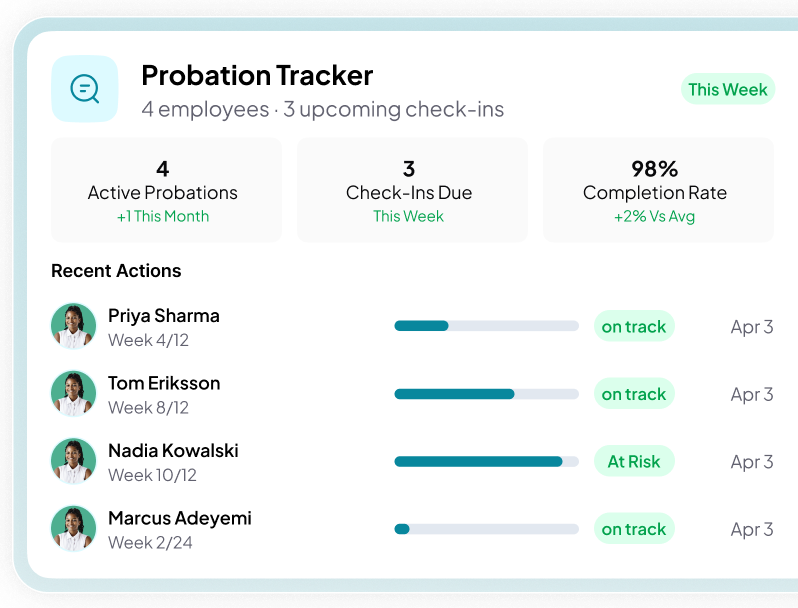Image resolution: width=798 pixels, height=608 pixels.
Task: Click Tom Eriksson's Apr 3 date
Action: (x=751, y=394)
